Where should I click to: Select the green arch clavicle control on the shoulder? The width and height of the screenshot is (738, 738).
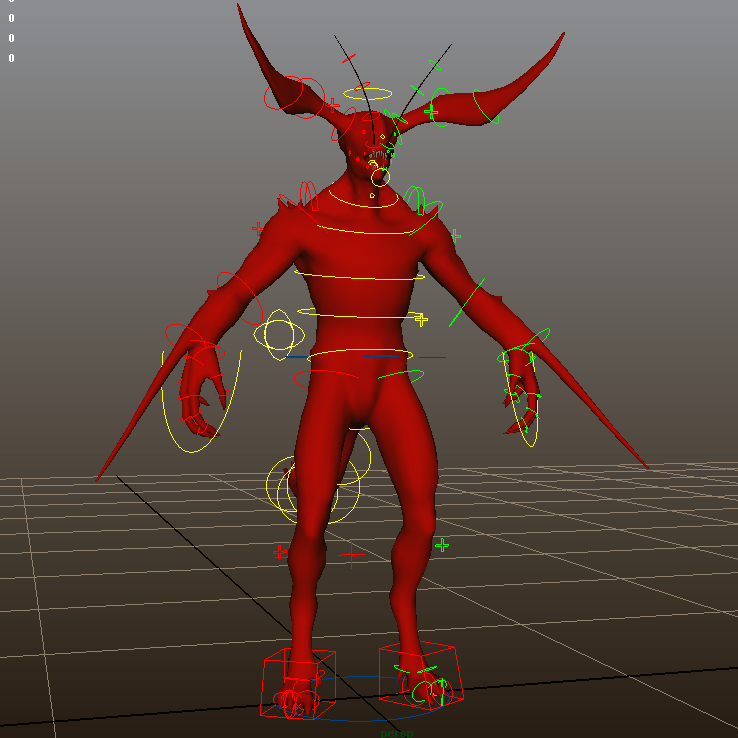click(415, 200)
